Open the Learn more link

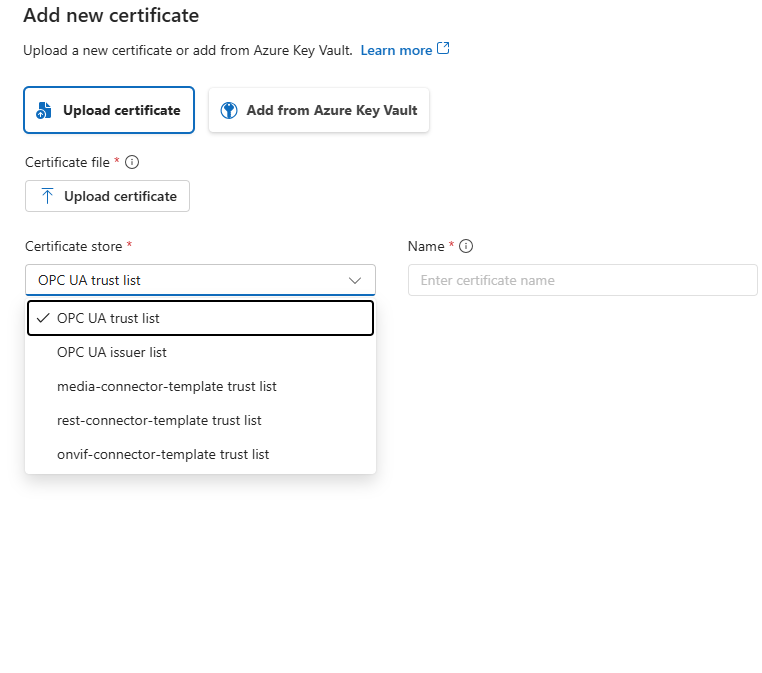coord(396,51)
